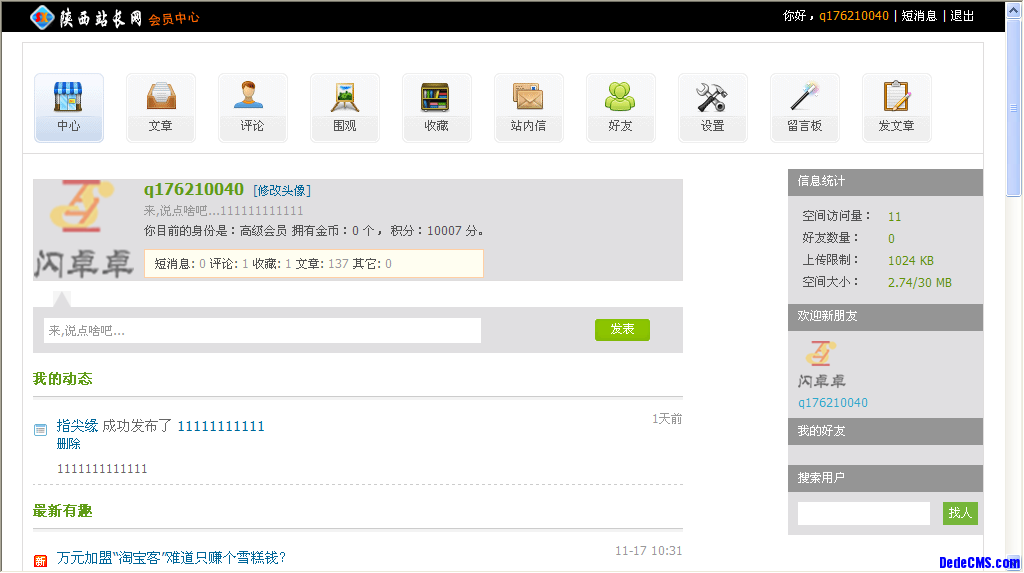The height and width of the screenshot is (573, 1024).
Task: Click 其它: 0 in the stats box
Action: pos(372,264)
